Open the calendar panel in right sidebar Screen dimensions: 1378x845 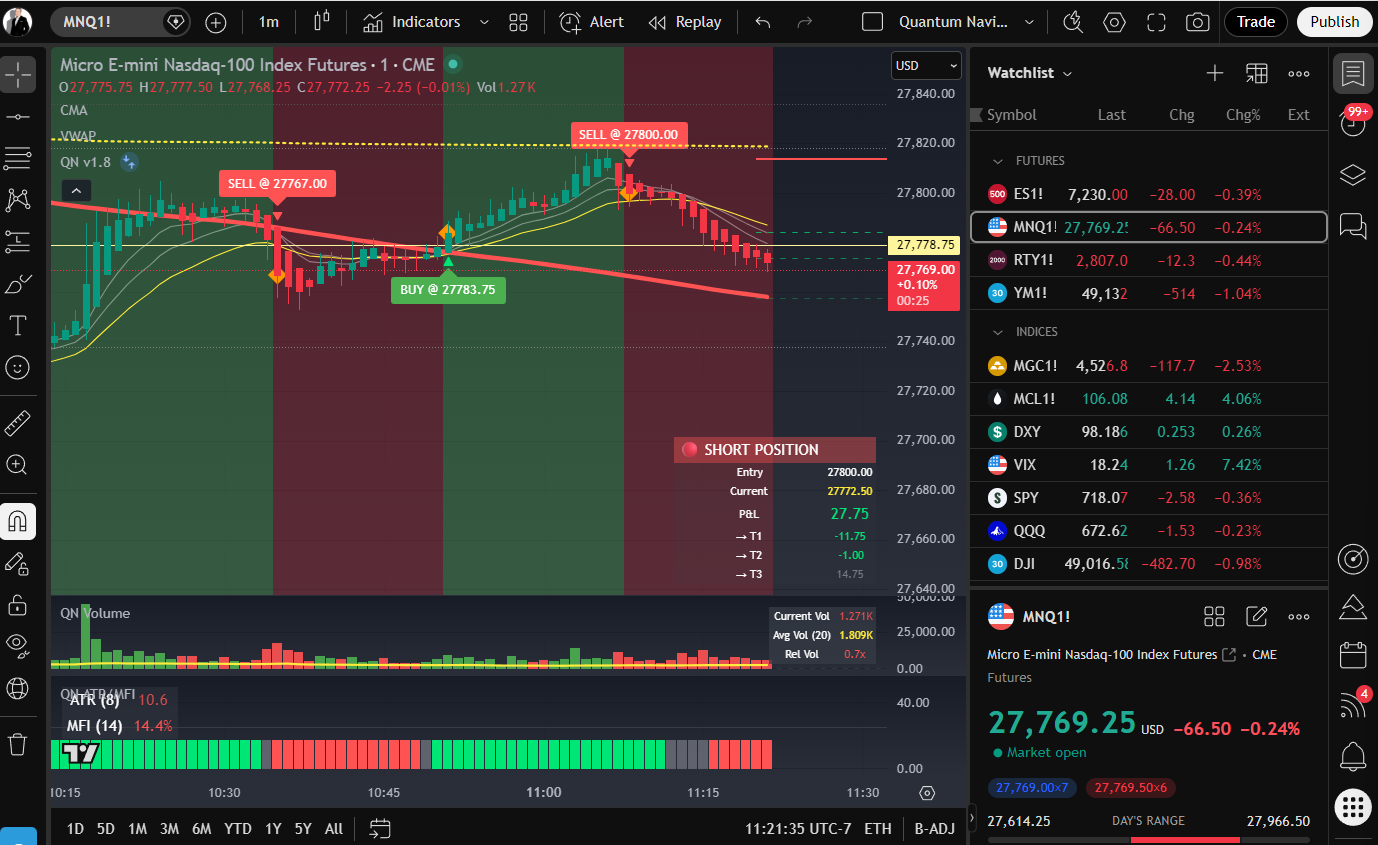point(1353,656)
